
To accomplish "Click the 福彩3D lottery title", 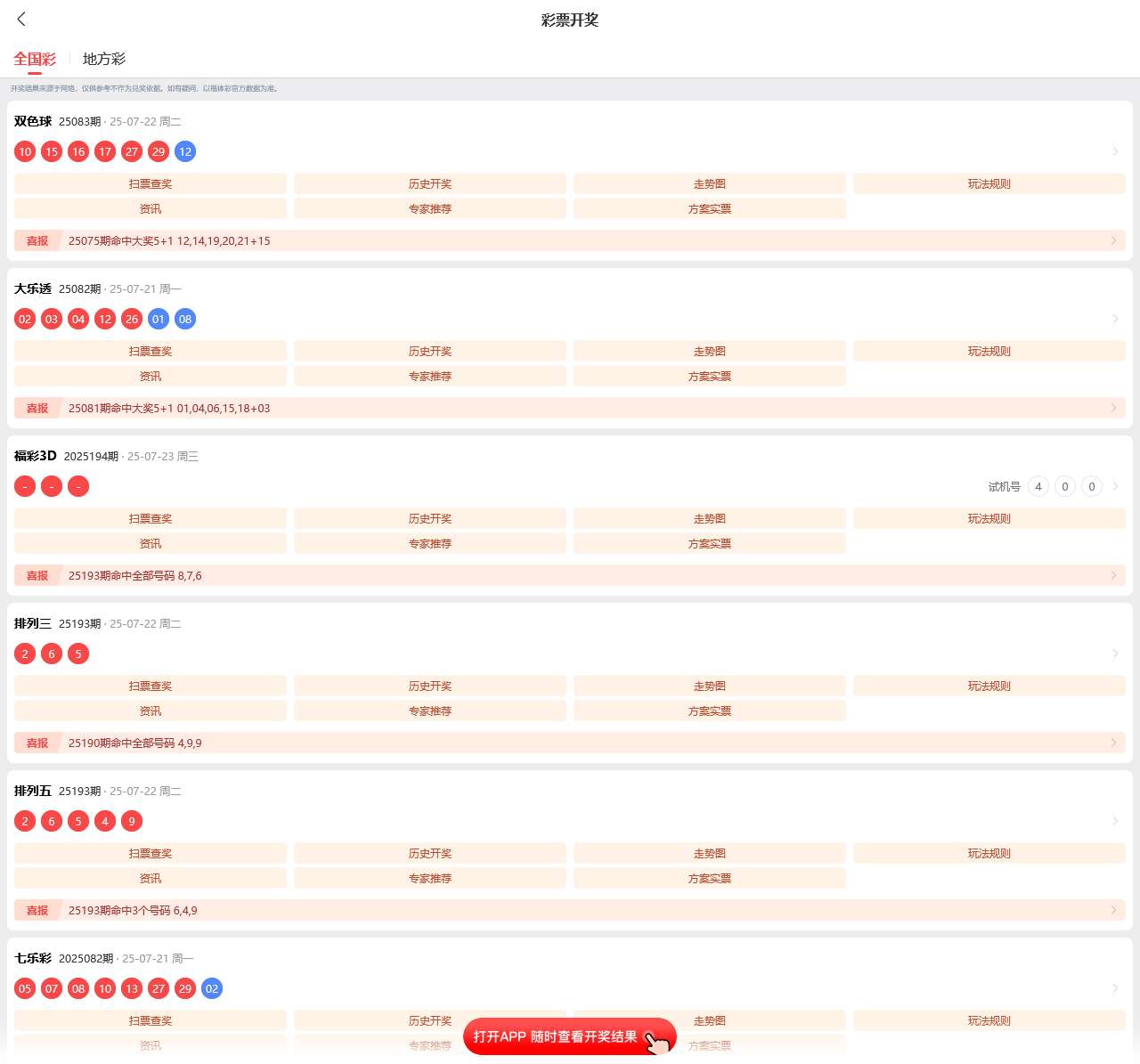I will (x=36, y=456).
